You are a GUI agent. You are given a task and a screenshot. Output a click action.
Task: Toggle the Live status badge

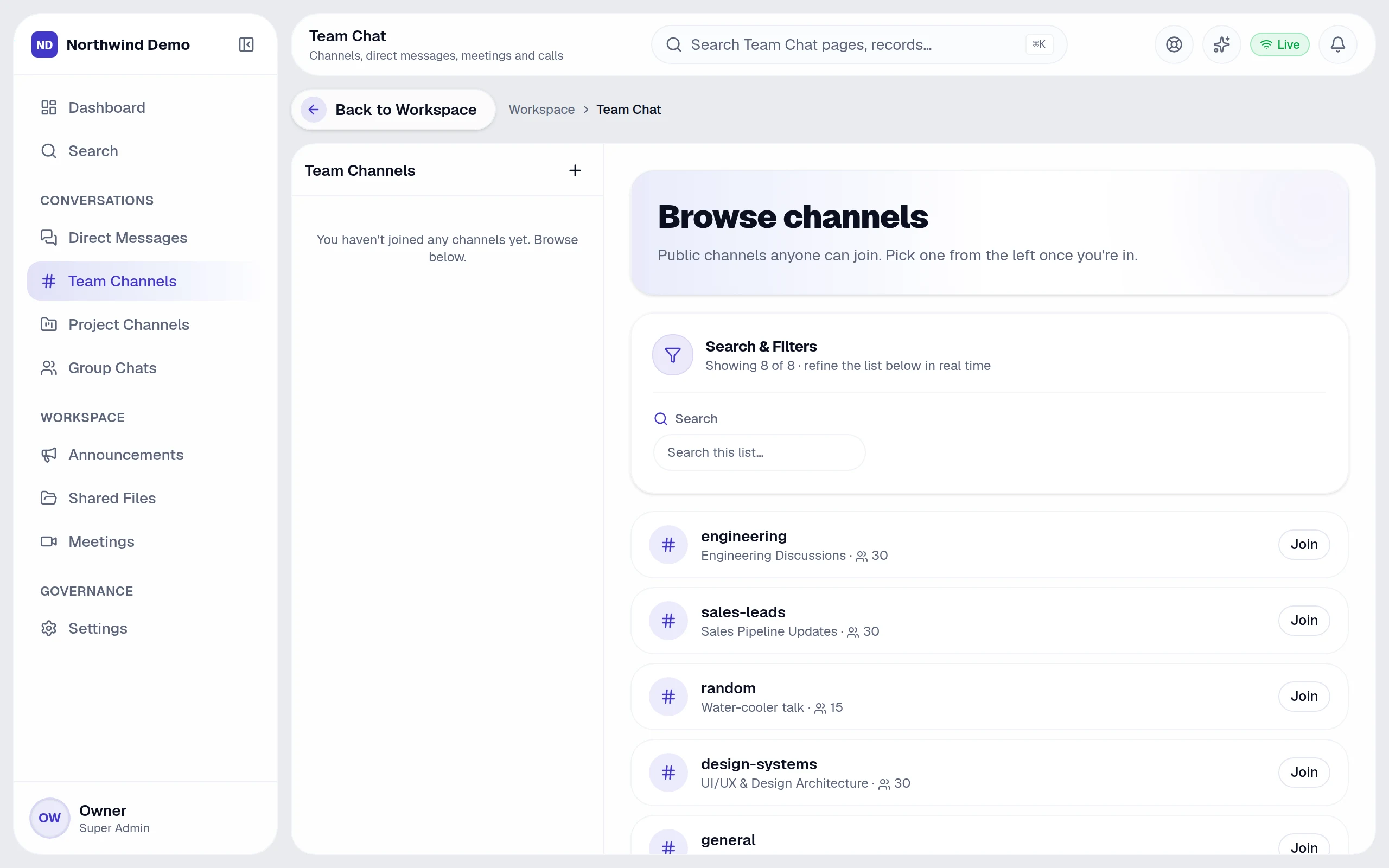tap(1279, 44)
